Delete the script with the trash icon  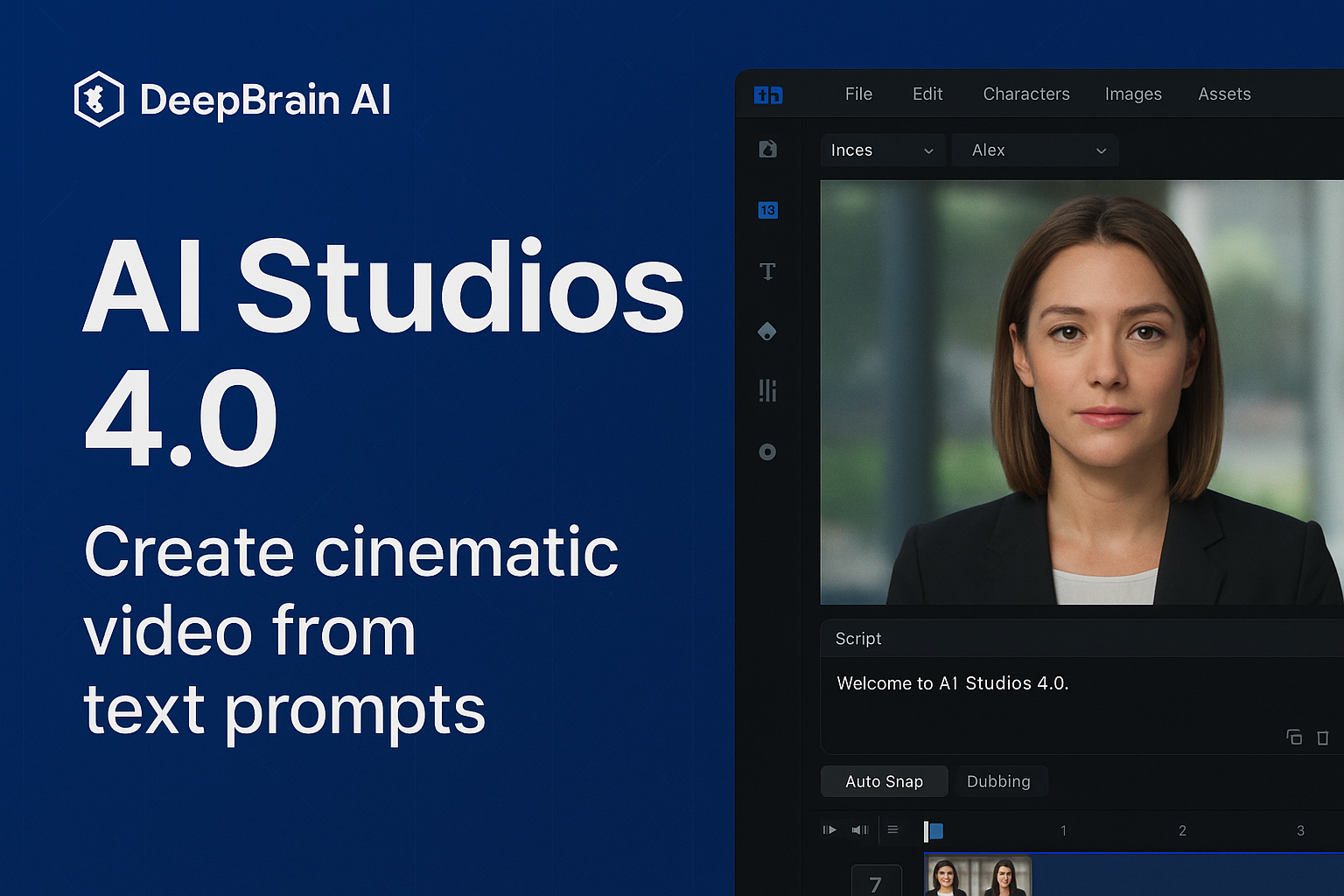1323,738
